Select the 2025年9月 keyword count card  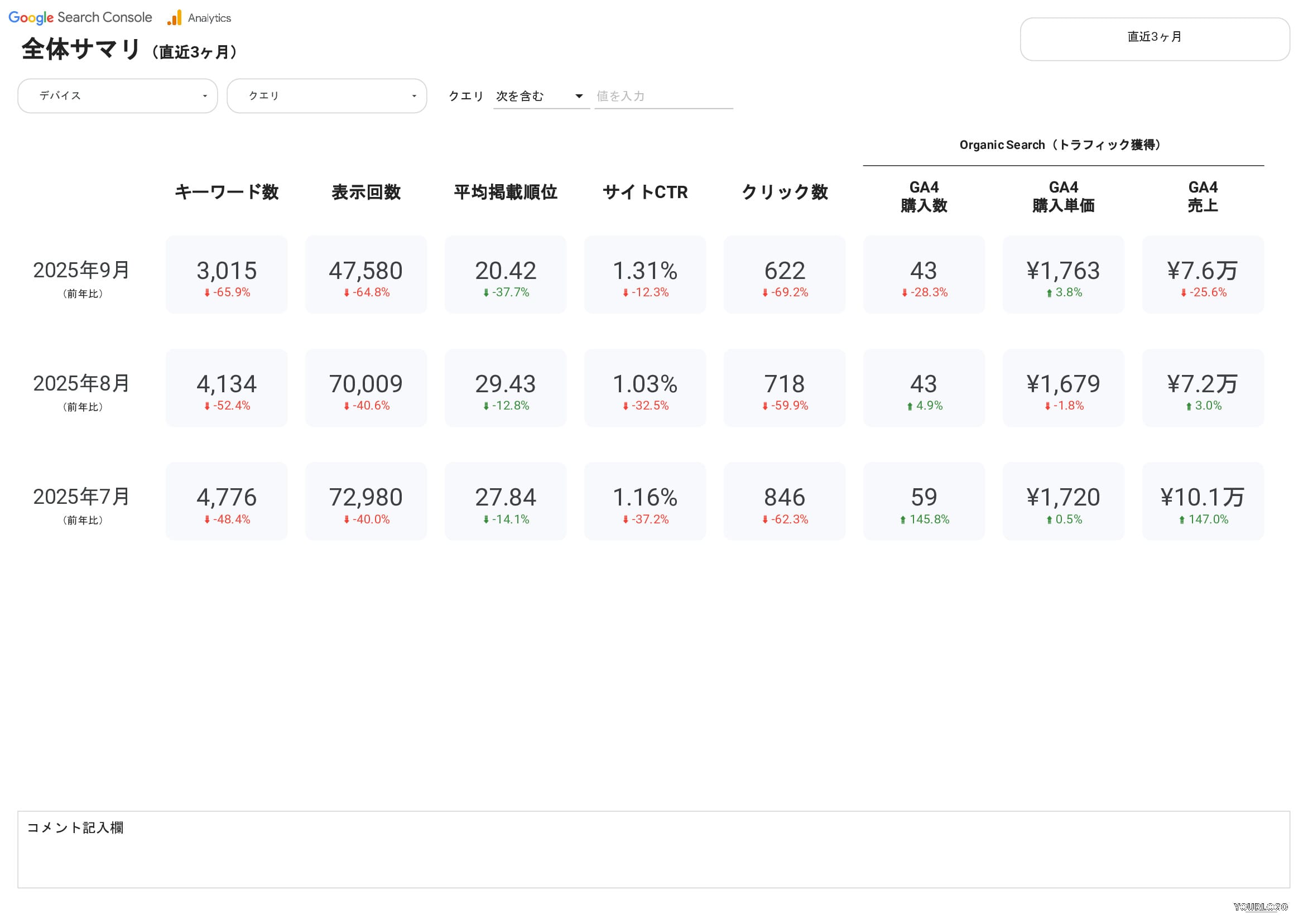click(x=227, y=275)
